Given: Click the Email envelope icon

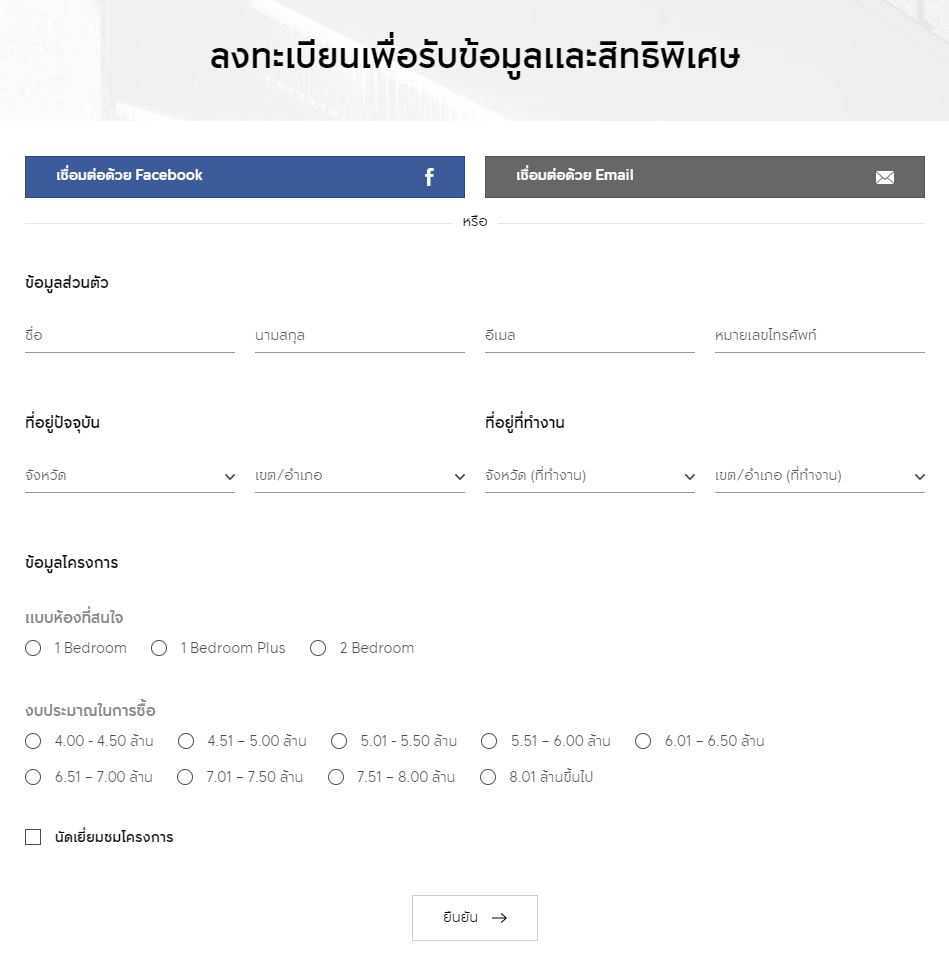Looking at the screenshot, I should [x=885, y=177].
